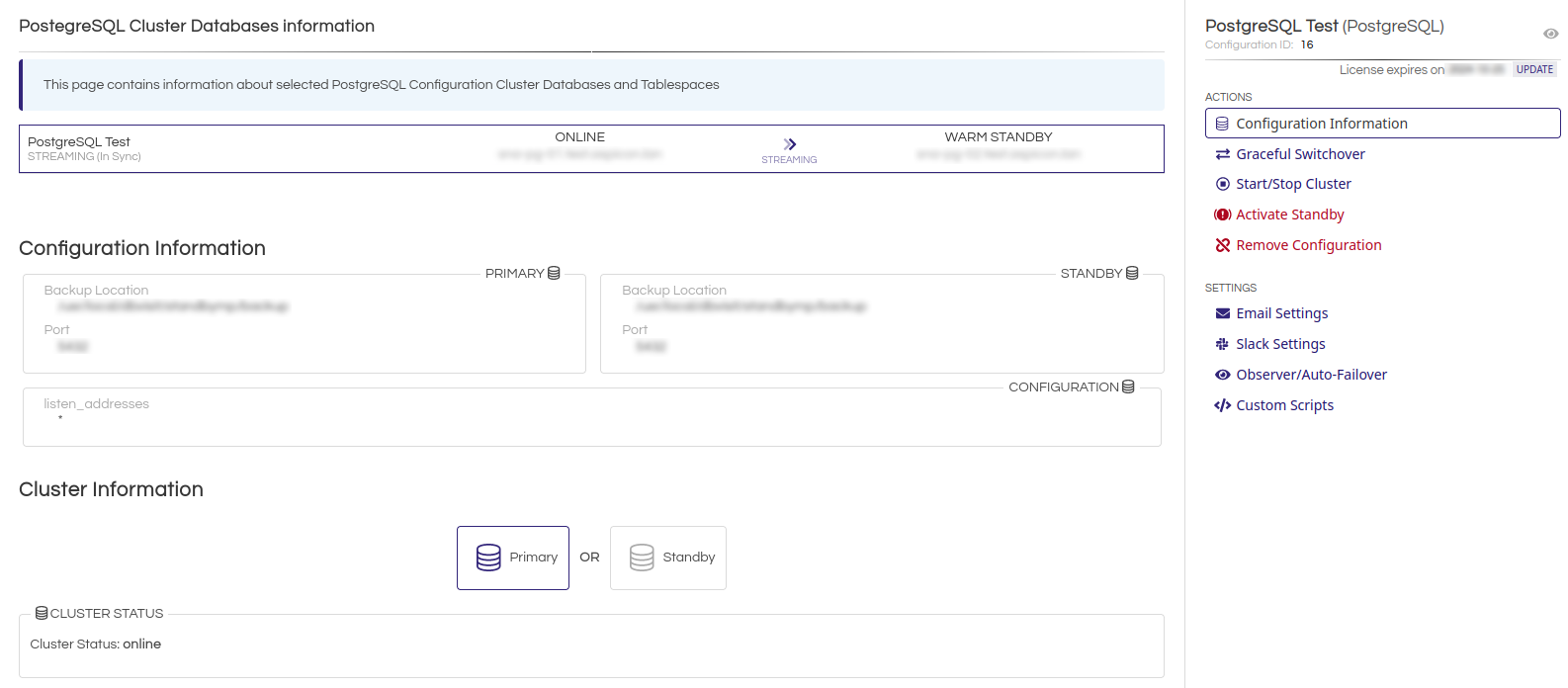
Task: Select Remove Configuration action
Action: 1309,245
